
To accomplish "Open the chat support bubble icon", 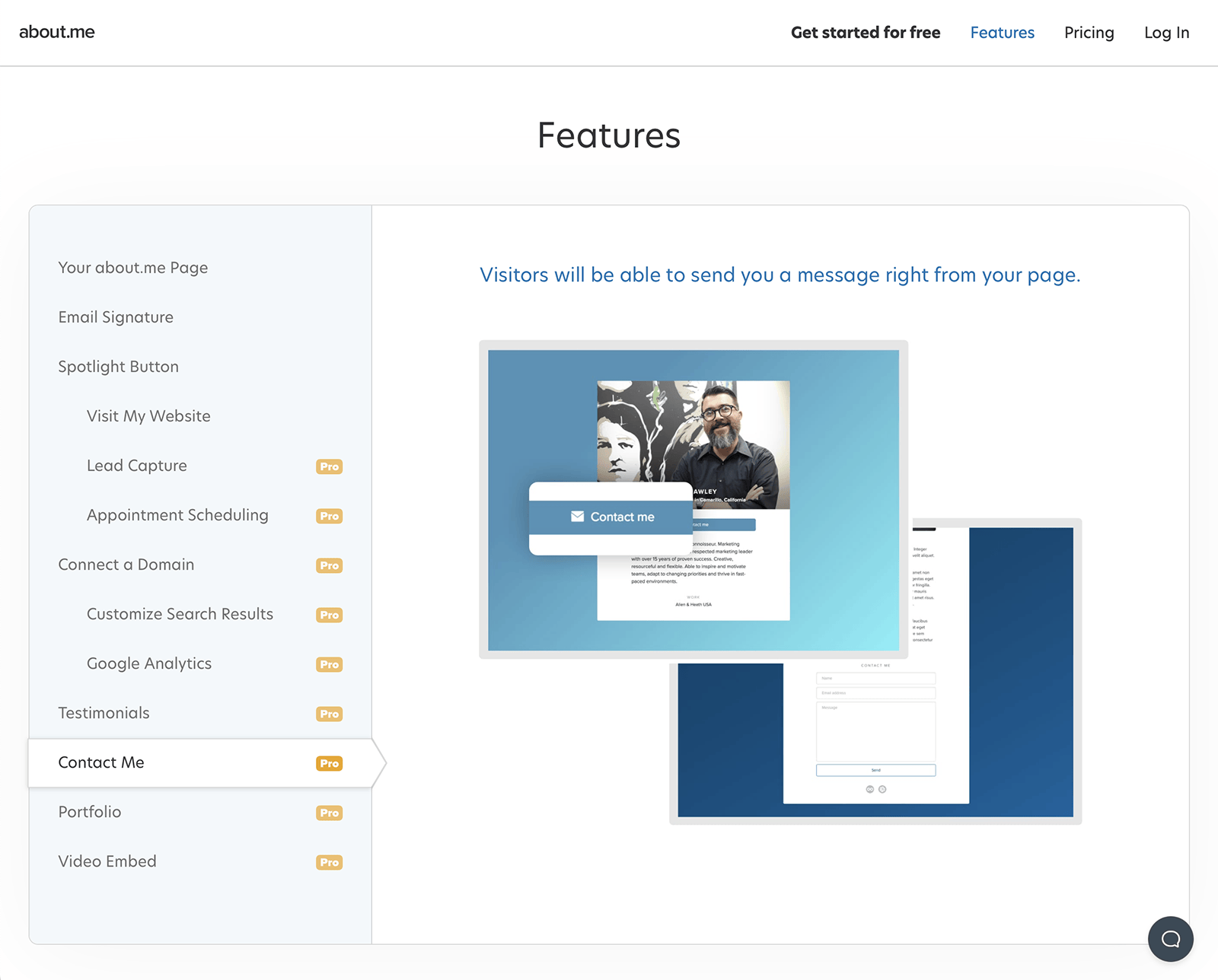I will 1170,939.
